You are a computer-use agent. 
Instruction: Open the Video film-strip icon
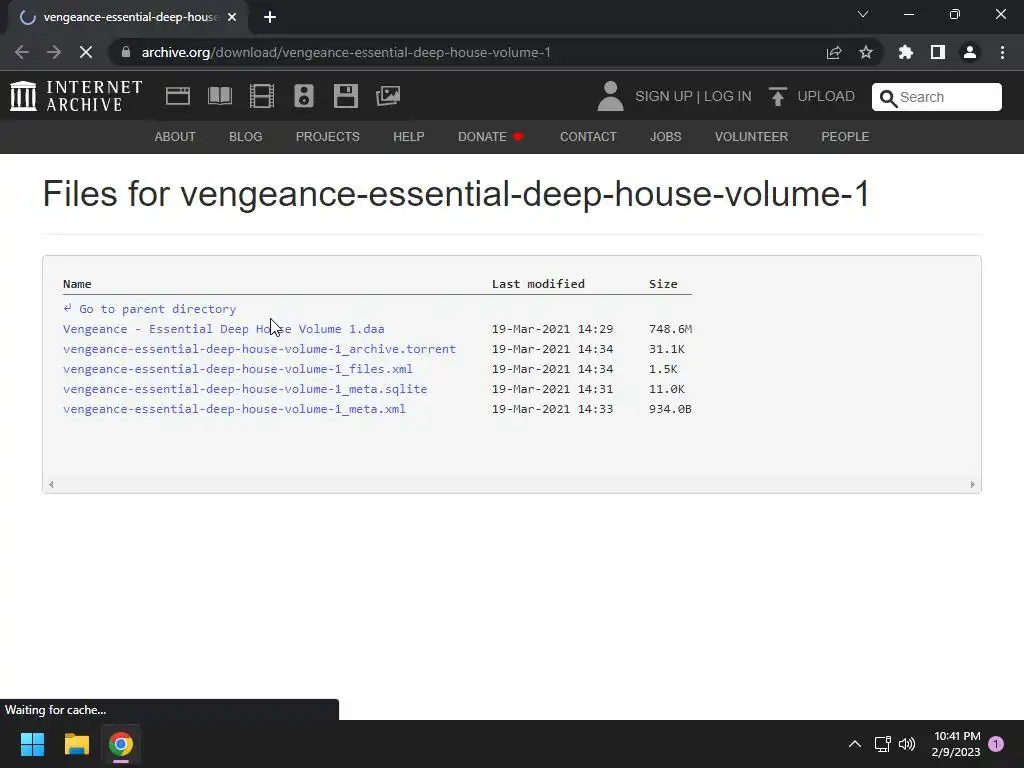[x=262, y=96]
